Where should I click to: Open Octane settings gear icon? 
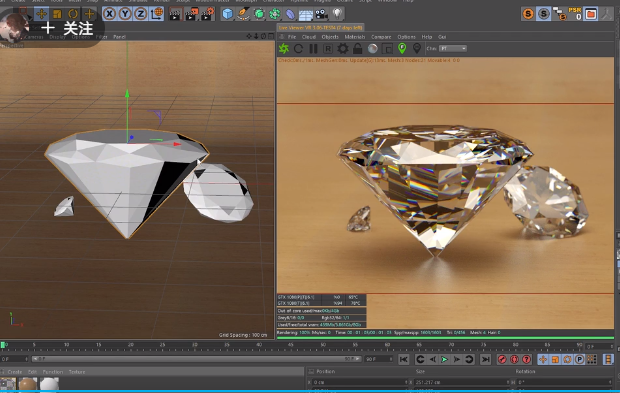click(x=343, y=49)
